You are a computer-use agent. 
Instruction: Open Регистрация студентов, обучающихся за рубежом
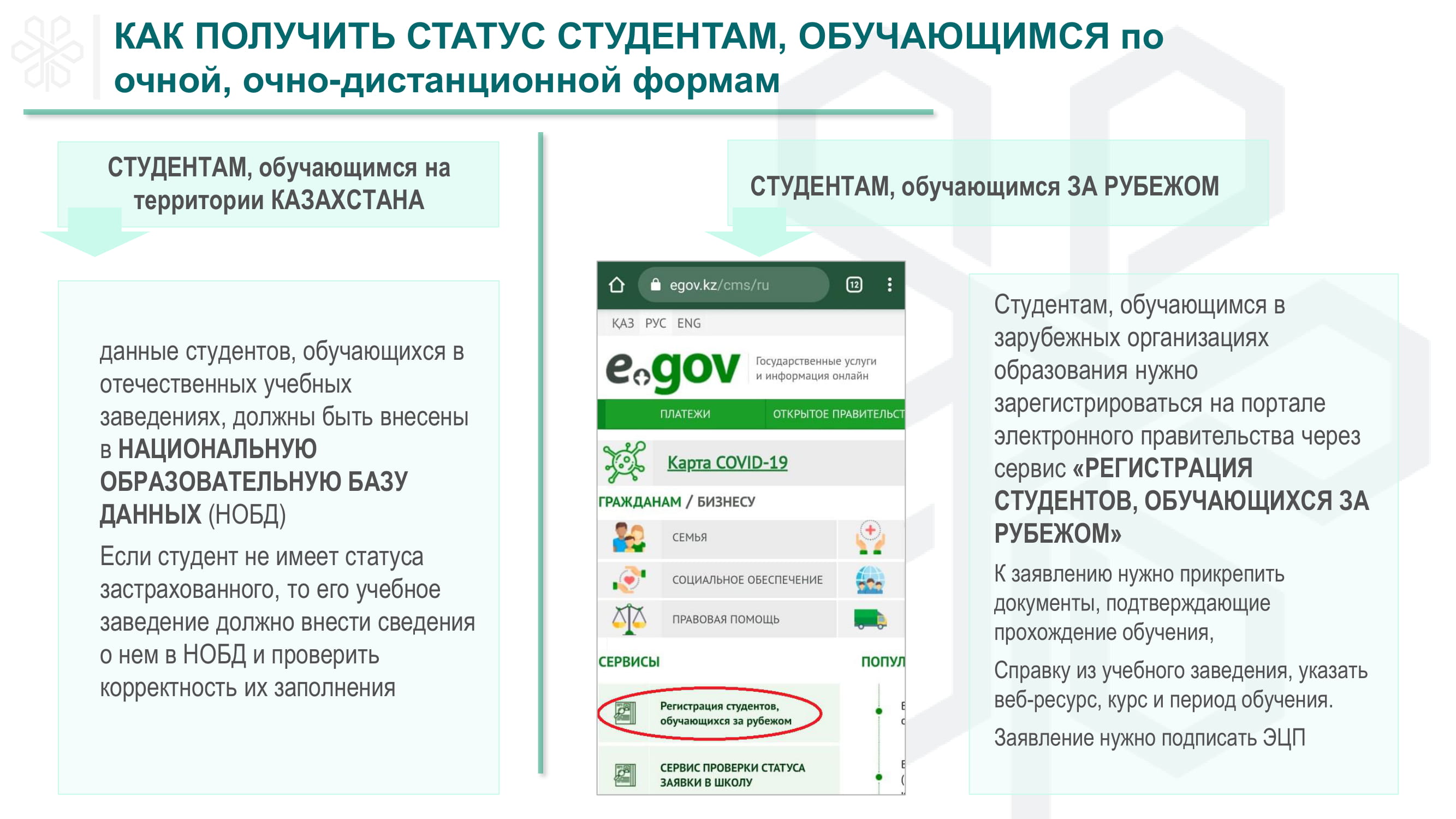point(725,713)
